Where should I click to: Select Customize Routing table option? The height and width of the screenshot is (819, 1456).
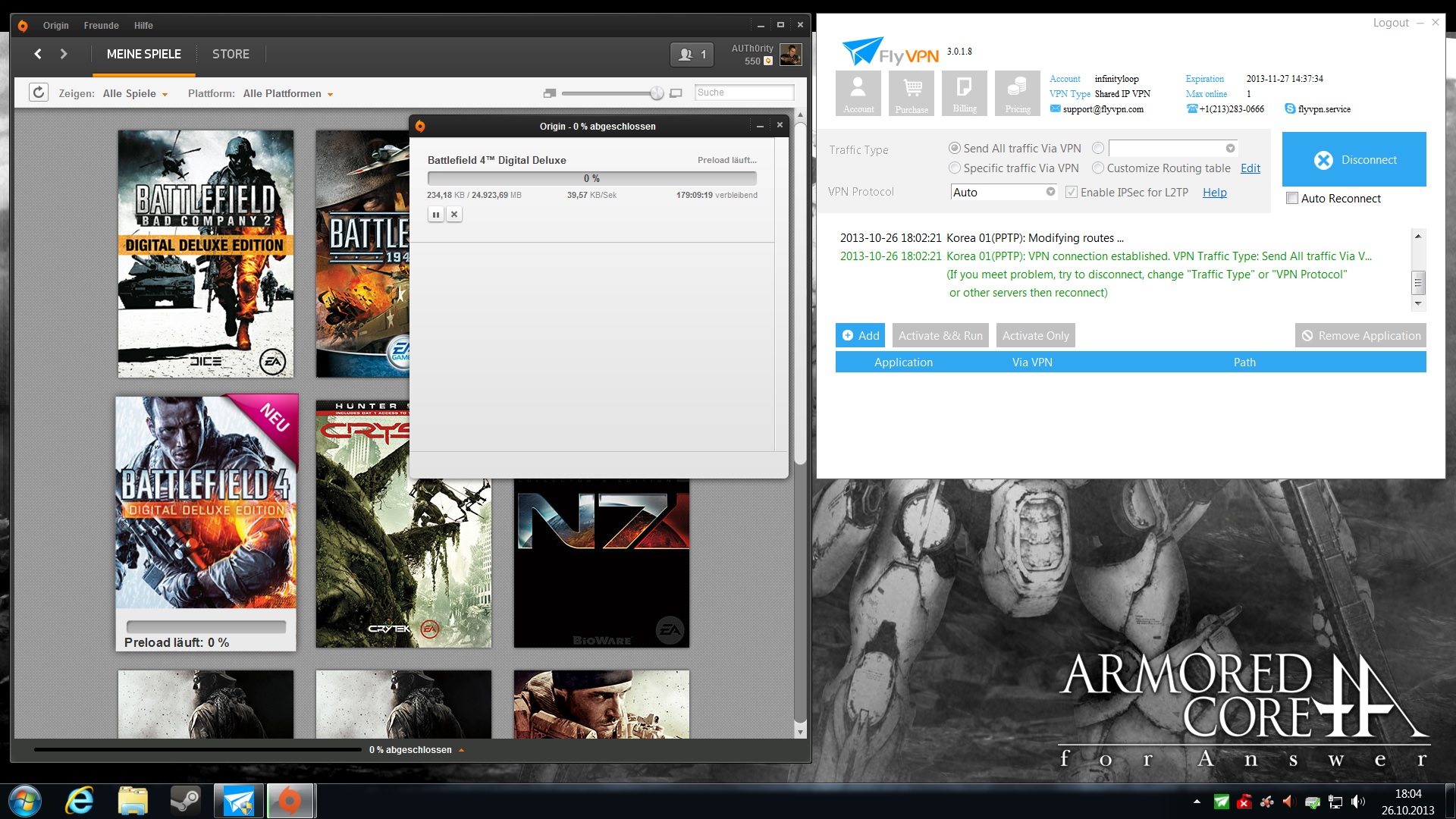coord(1097,168)
